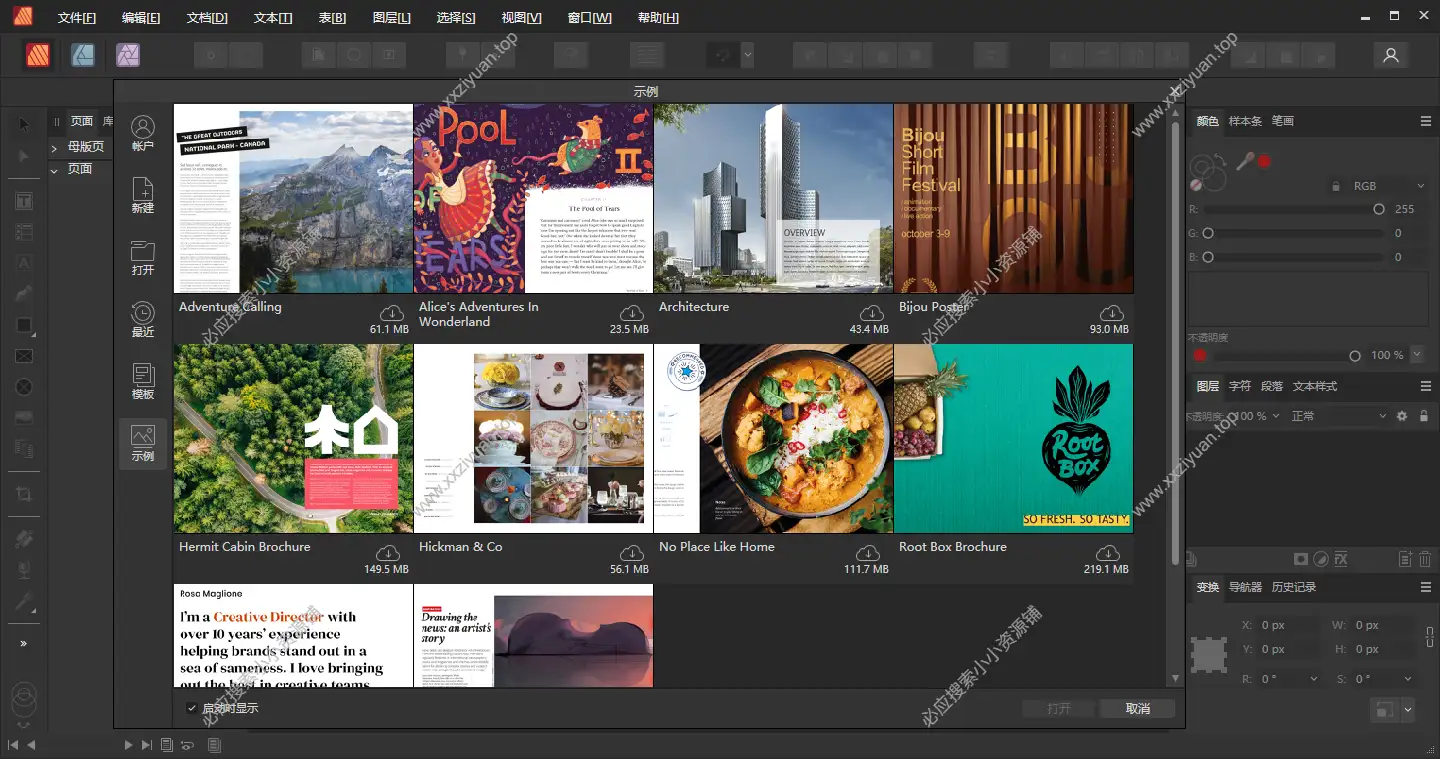Toggle the color lock icon near RGB

pos(1336,185)
